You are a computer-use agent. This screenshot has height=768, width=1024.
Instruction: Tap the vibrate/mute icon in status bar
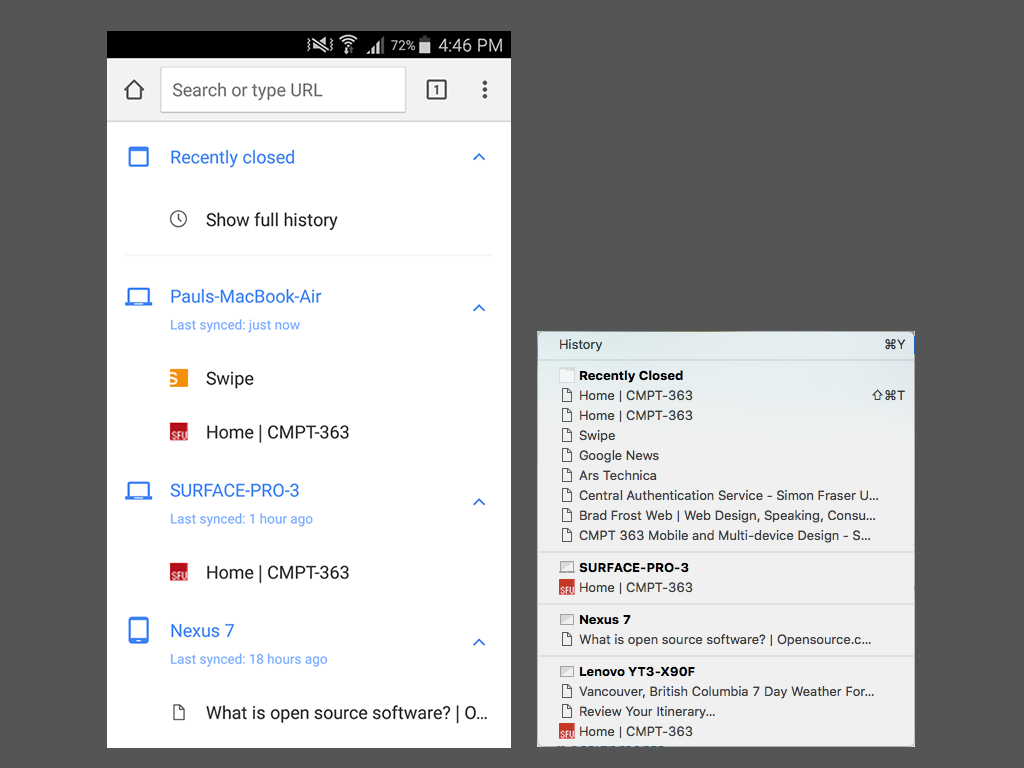coord(320,44)
